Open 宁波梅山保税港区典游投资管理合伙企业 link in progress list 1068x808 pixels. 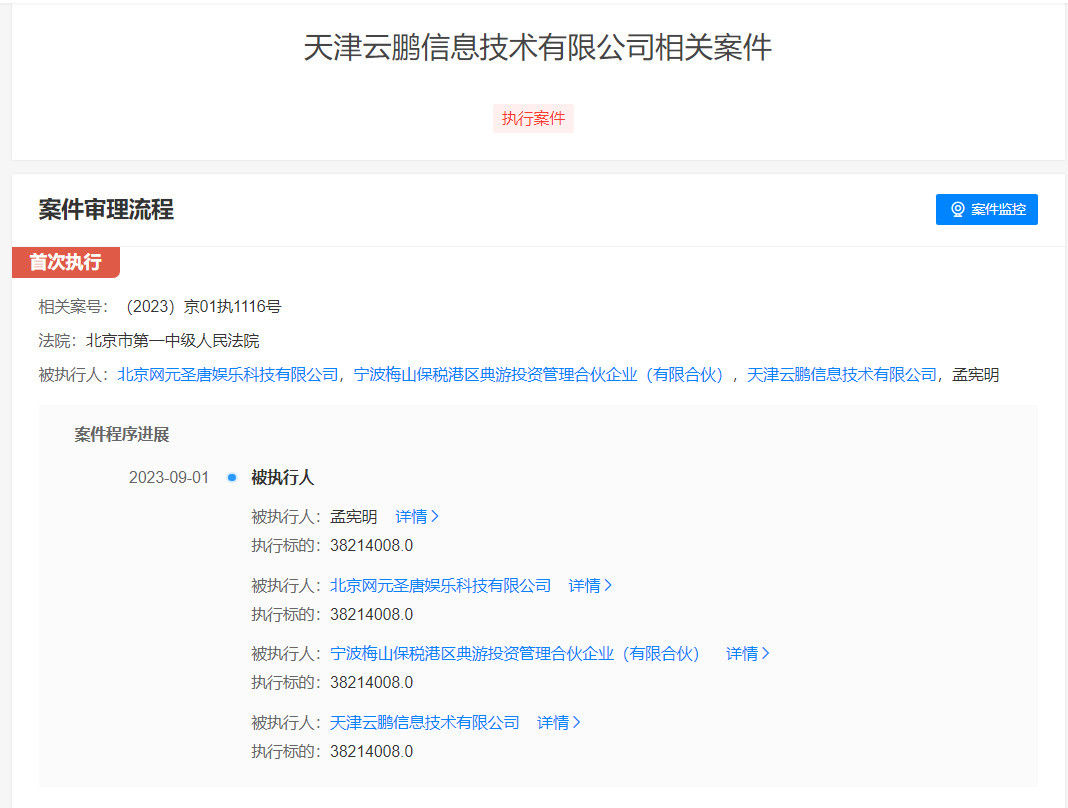[x=516, y=654]
